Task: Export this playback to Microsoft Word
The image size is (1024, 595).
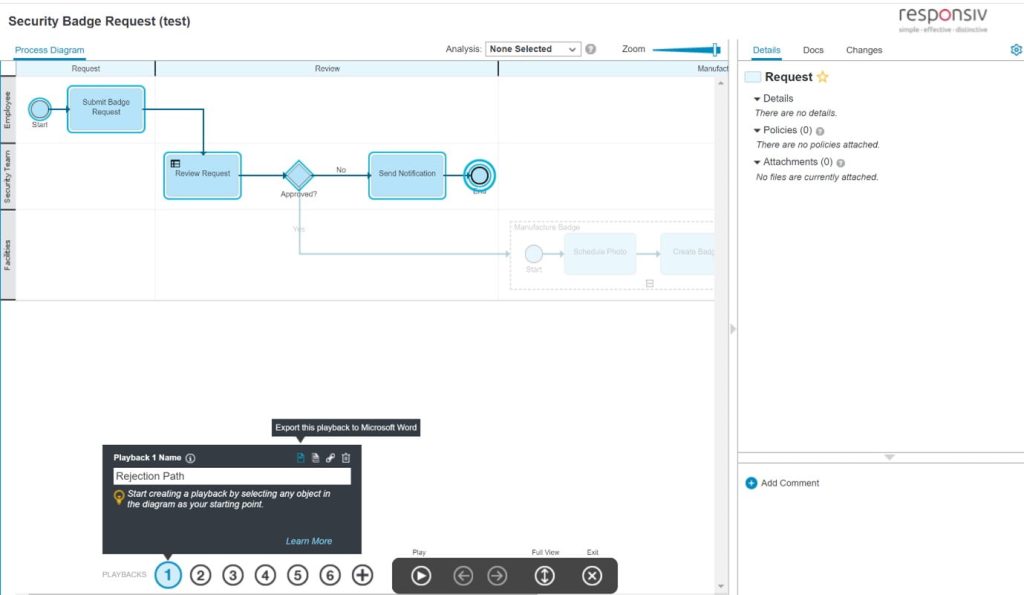Action: (300, 458)
